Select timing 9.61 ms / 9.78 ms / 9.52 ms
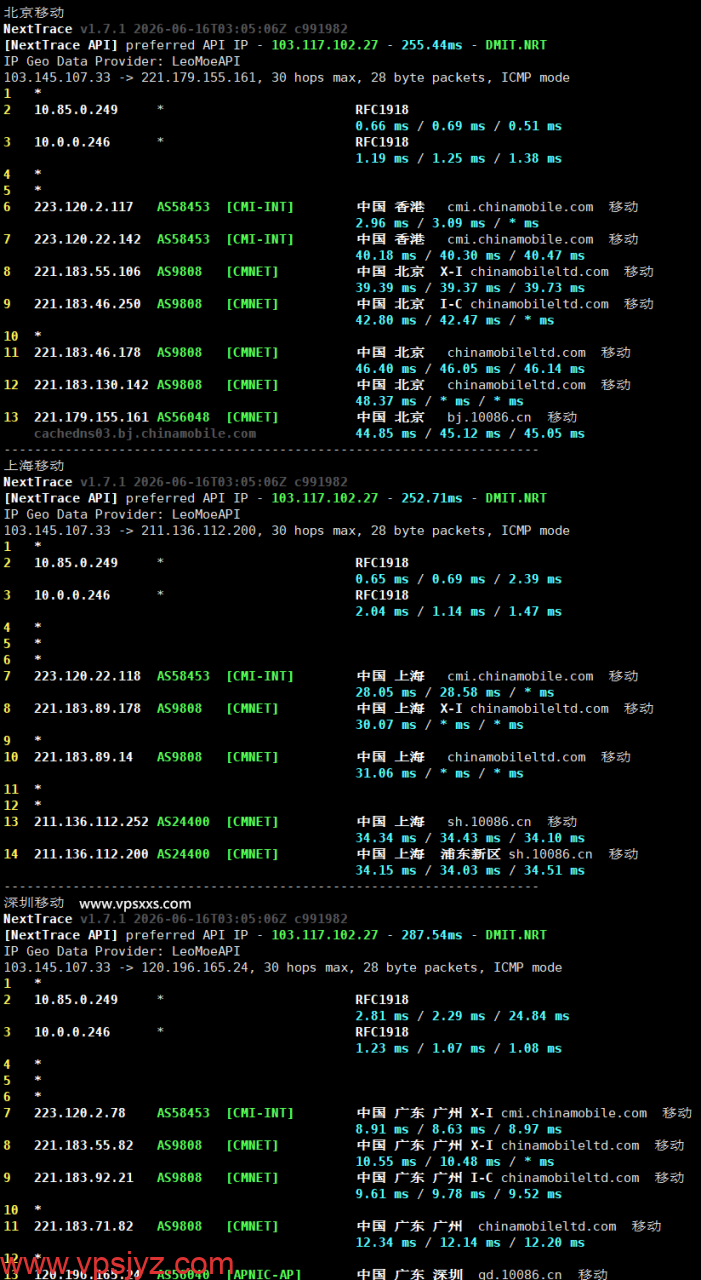701x1280 pixels. (459, 1194)
